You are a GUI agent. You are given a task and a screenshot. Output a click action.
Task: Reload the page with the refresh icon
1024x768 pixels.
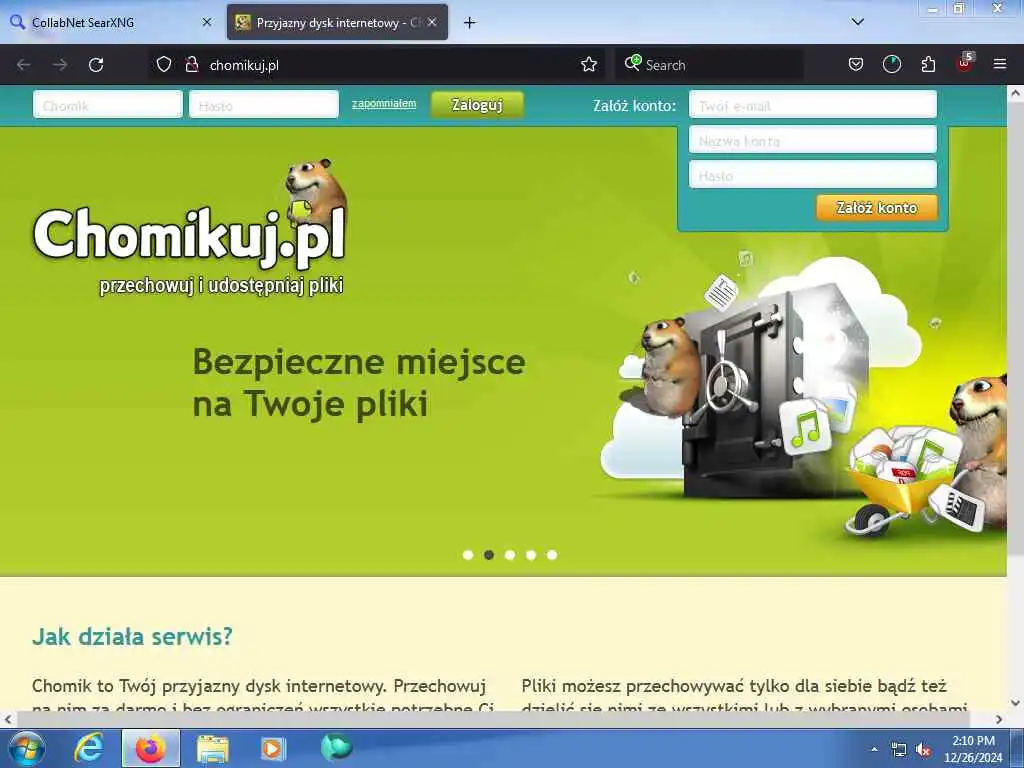pyautogui.click(x=96, y=65)
